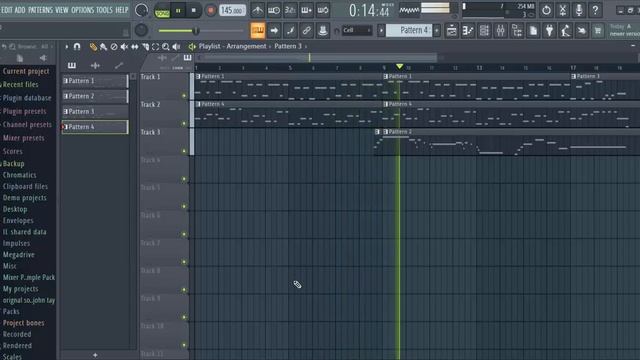Open the Pattern 2 clip menu on Track 3
Viewport: 640px width, 360px height.
click(x=386, y=132)
